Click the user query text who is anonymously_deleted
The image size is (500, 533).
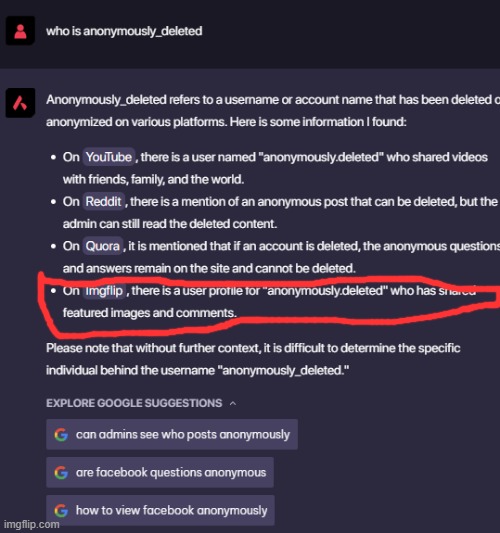coord(124,31)
